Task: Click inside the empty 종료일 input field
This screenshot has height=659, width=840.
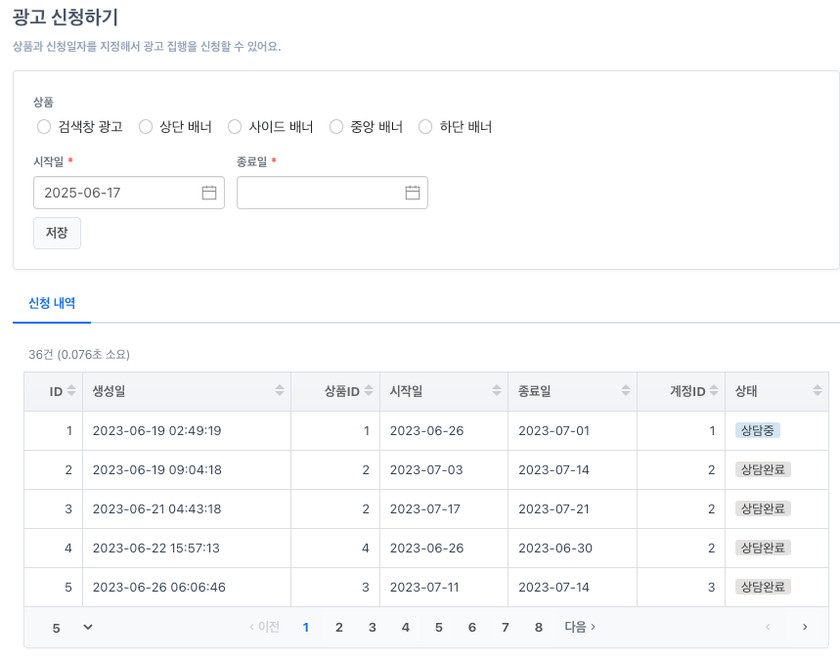Action: coord(320,192)
